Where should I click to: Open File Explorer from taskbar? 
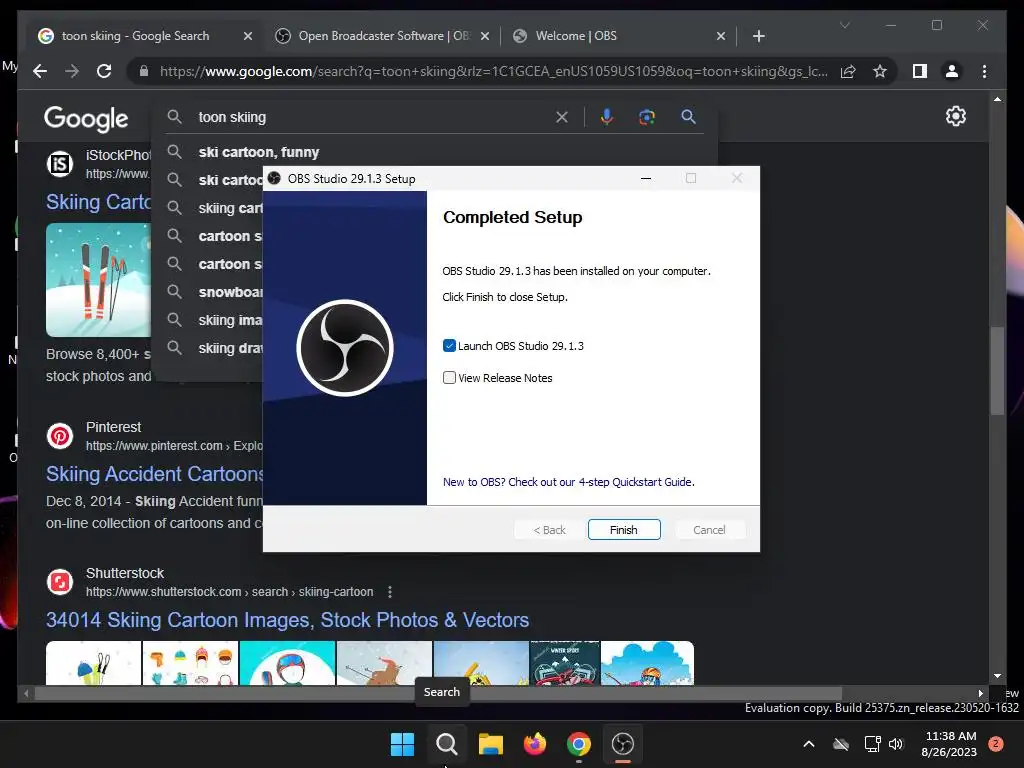pyautogui.click(x=490, y=744)
